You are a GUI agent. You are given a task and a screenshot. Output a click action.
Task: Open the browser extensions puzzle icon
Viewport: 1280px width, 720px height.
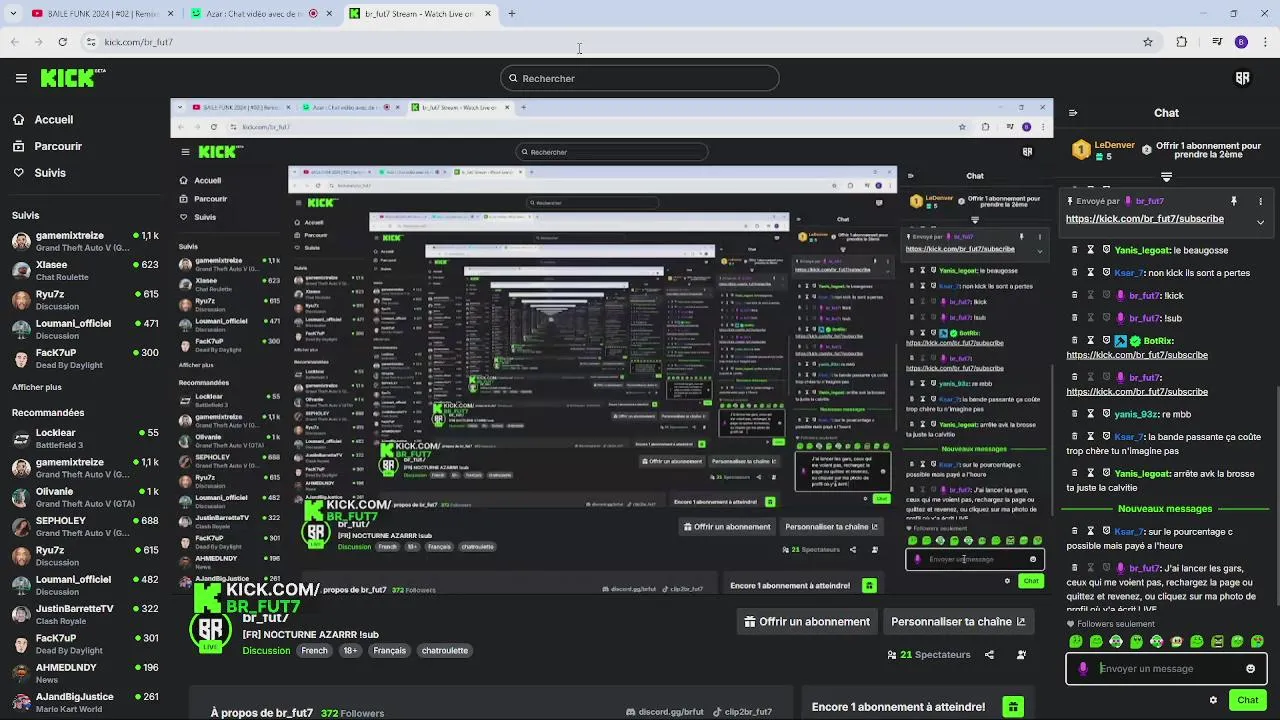tap(1182, 42)
